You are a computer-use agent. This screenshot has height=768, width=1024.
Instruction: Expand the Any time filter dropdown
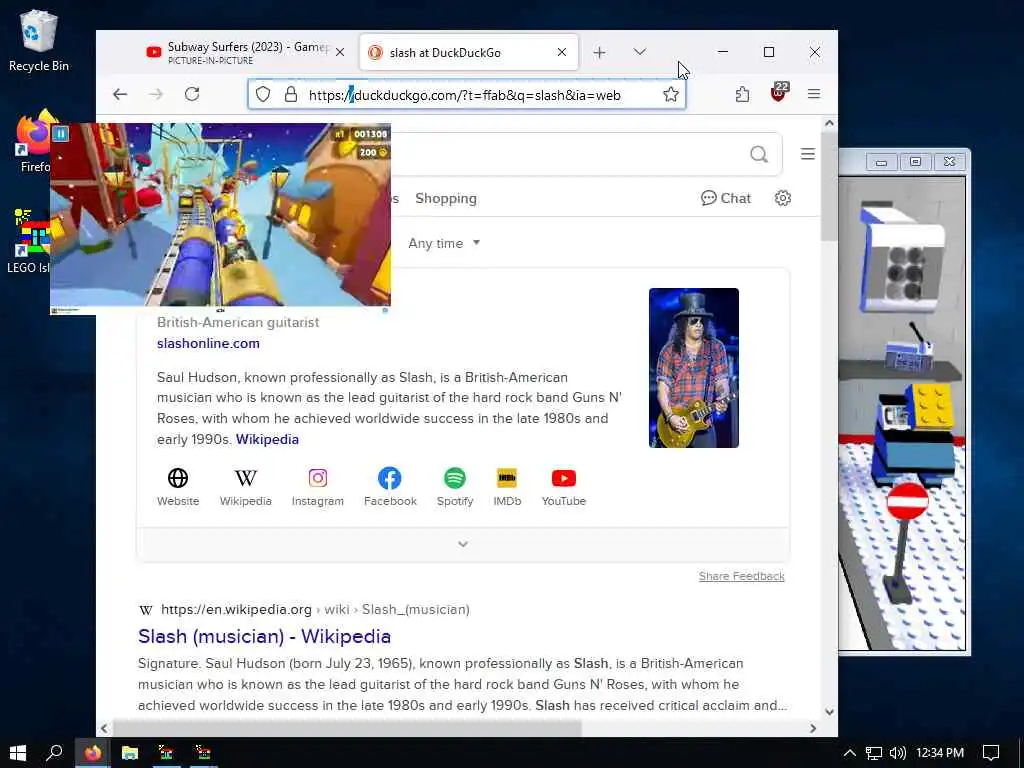(444, 243)
